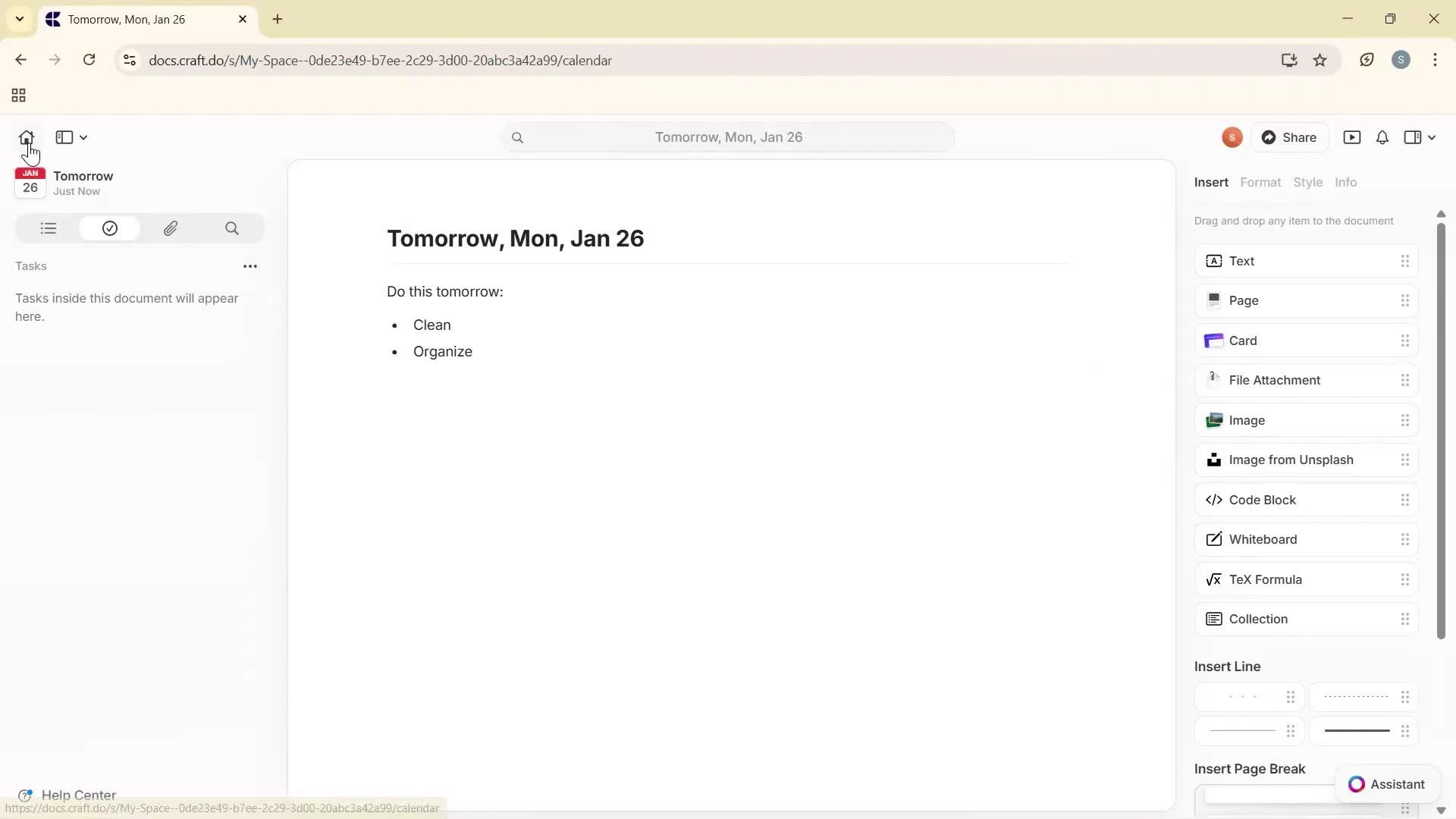Open the video recordings icon
Screen dimensions: 1456x819
[x=1353, y=137]
